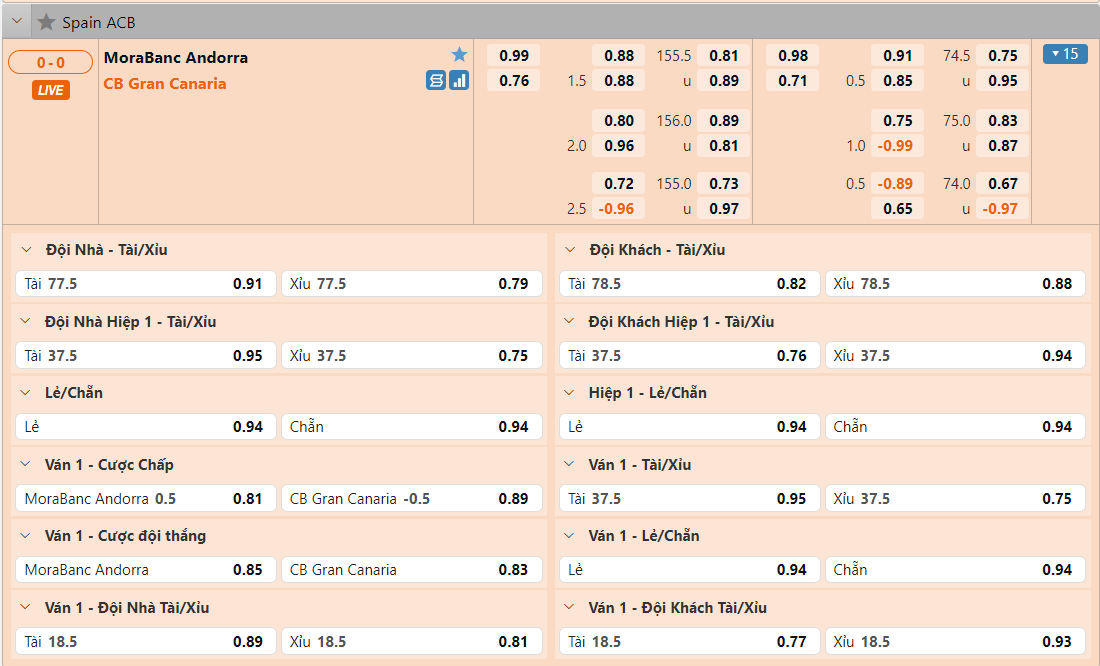
Task: Bet on CB Gran Canaria to win Ván 1
Action: tap(410, 570)
